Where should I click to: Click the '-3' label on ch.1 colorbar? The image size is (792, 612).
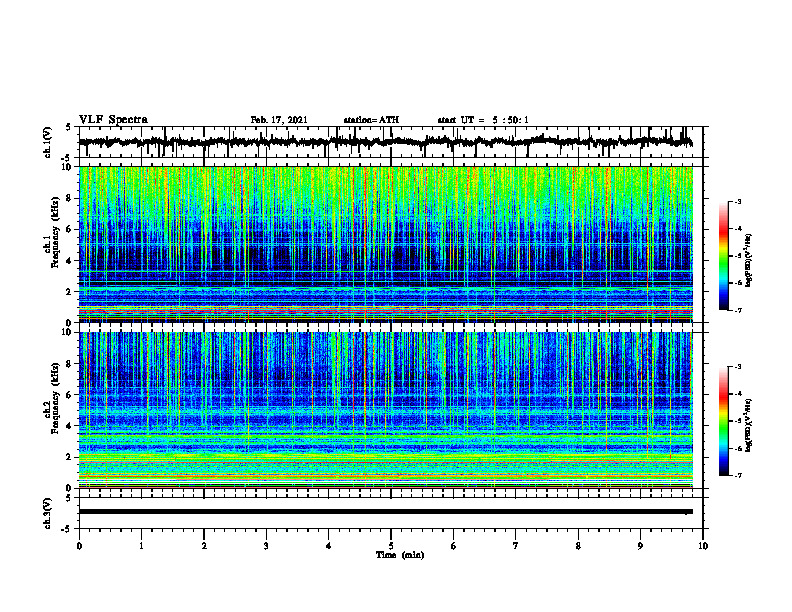737,202
